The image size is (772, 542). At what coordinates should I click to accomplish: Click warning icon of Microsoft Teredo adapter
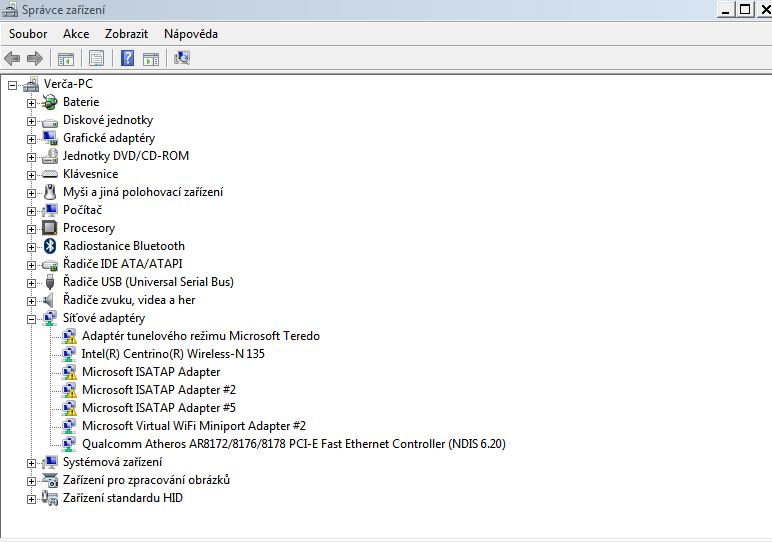(69, 336)
